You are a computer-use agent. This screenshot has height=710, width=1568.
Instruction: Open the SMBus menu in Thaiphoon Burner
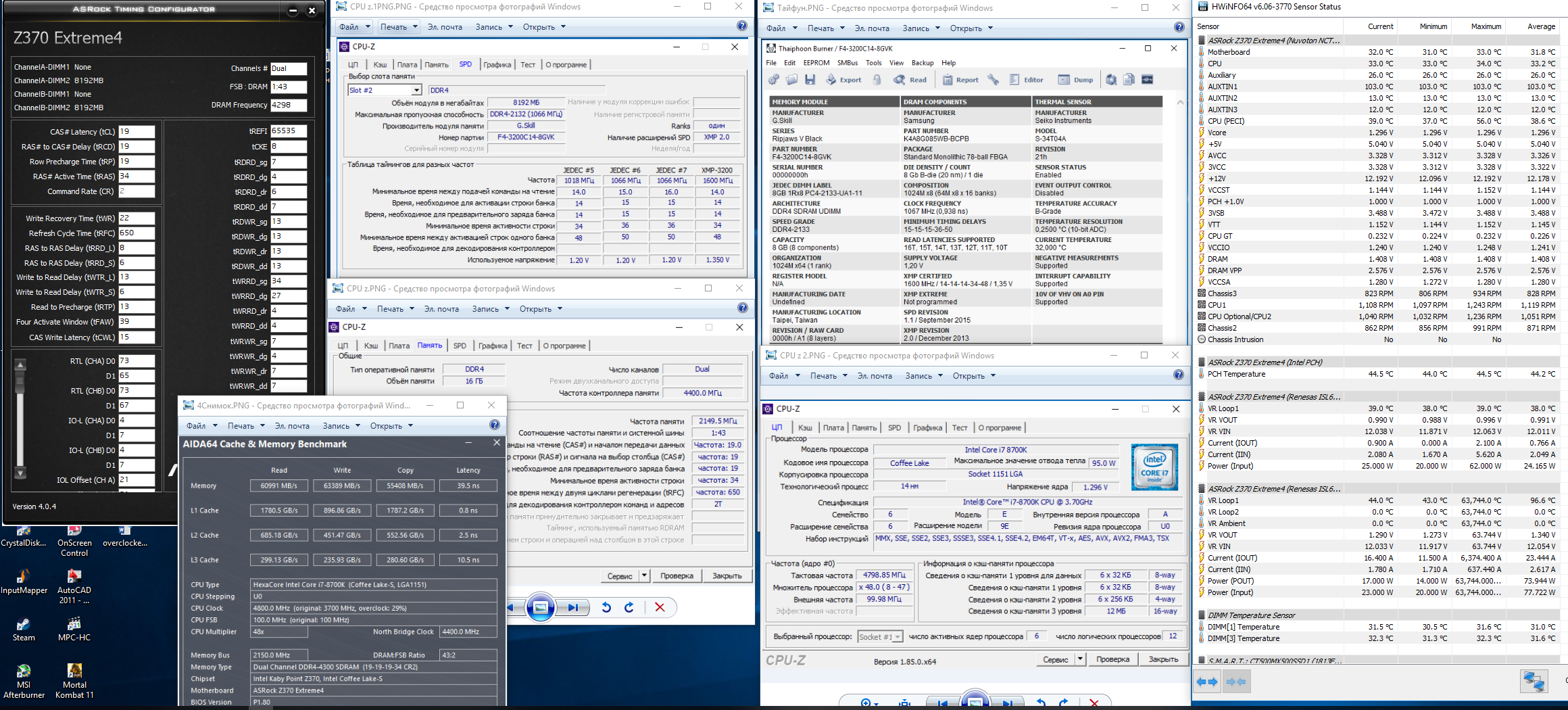click(848, 63)
